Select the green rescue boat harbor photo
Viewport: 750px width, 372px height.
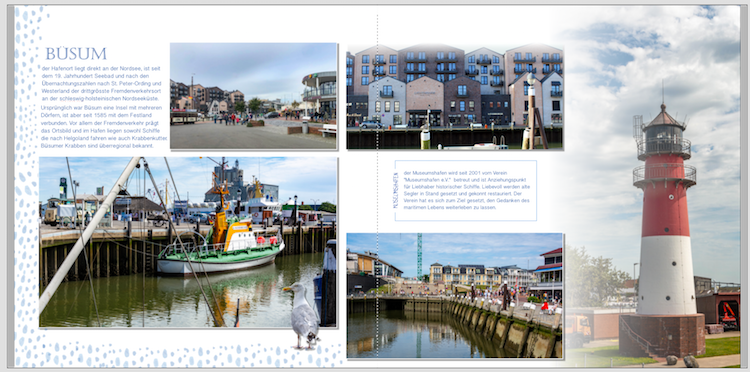tap(188, 242)
